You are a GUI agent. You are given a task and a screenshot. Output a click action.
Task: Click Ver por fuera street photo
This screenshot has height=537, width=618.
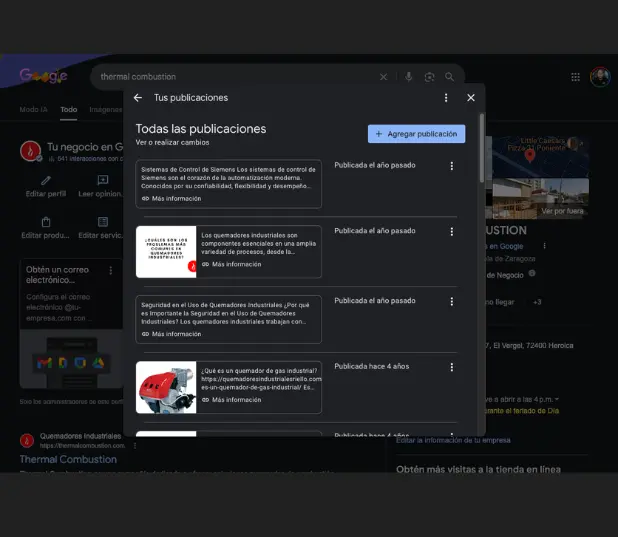(541, 198)
